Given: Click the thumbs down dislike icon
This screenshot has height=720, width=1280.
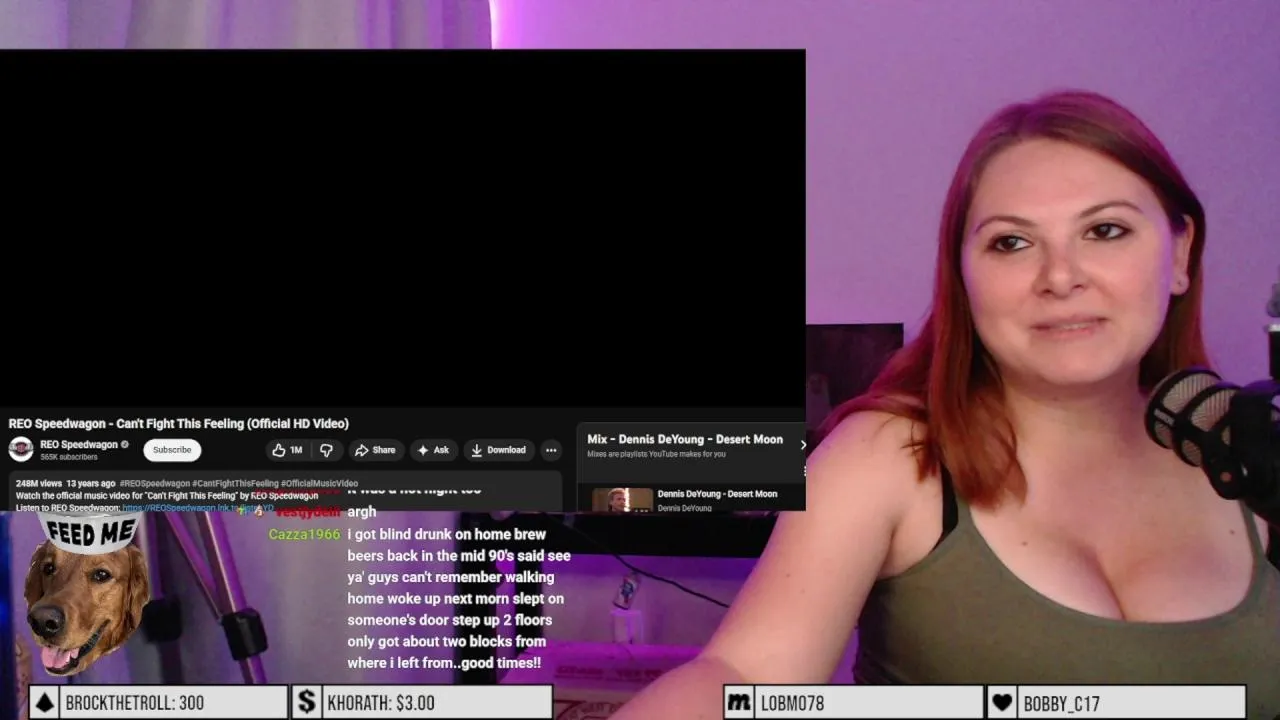Looking at the screenshot, I should coord(326,450).
